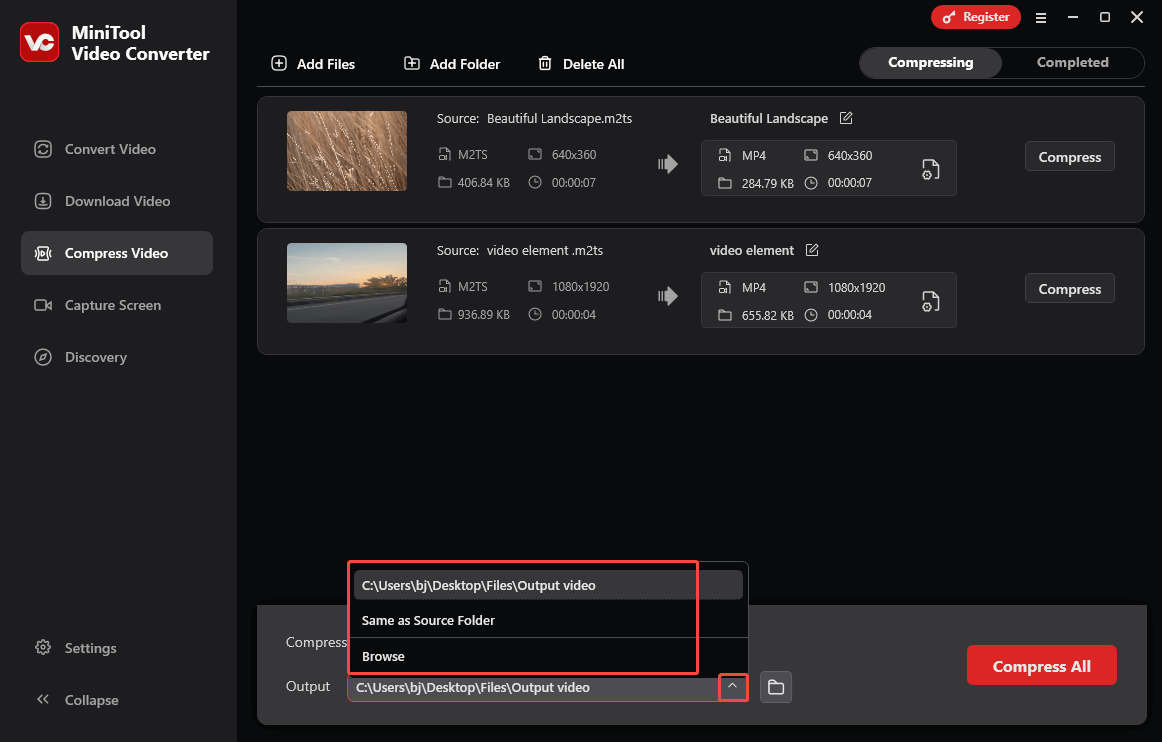Click the Download Video sidebar icon

43,201
